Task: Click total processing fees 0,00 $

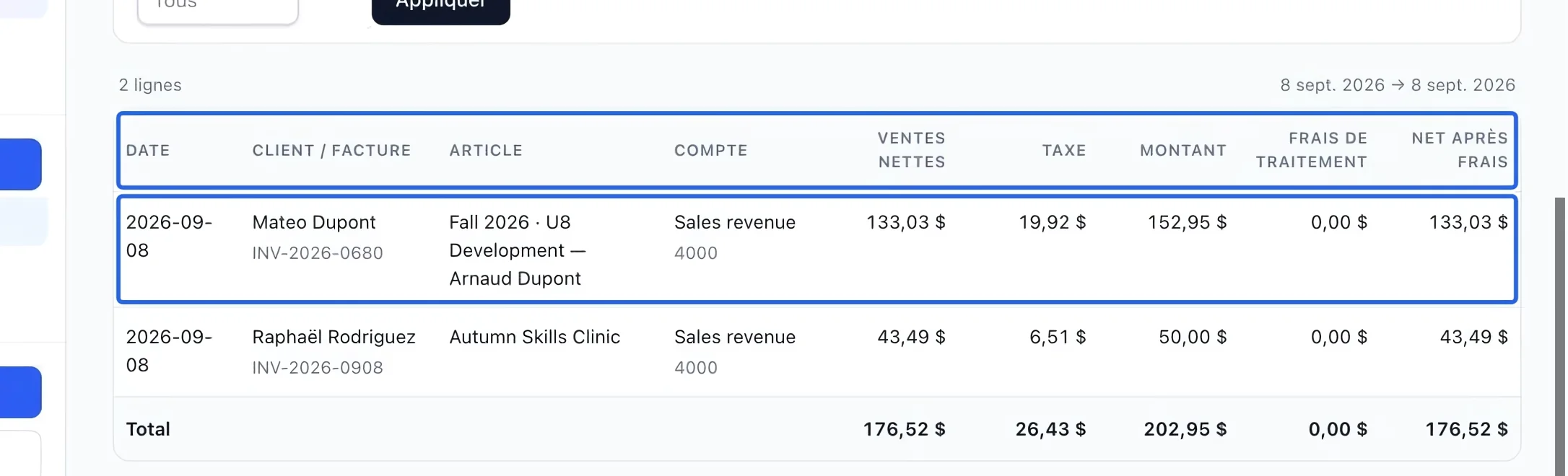Action: click(1338, 429)
